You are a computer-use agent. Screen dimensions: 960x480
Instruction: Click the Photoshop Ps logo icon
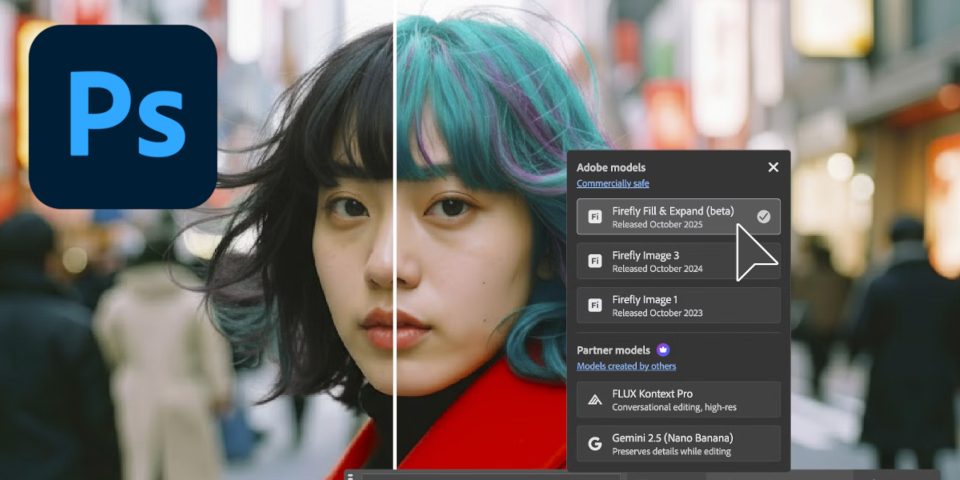(x=123, y=116)
